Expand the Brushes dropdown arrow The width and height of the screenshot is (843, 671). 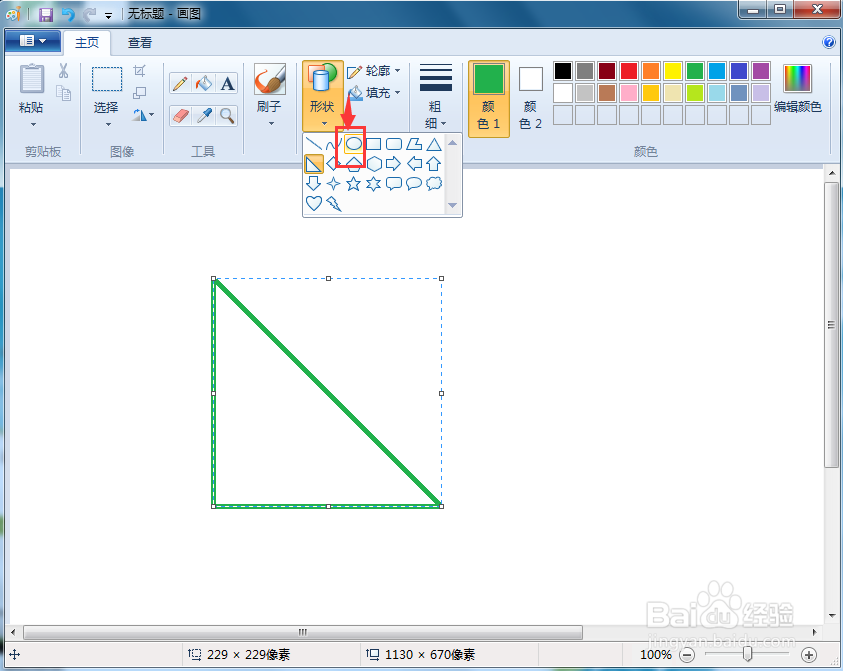click(x=271, y=124)
